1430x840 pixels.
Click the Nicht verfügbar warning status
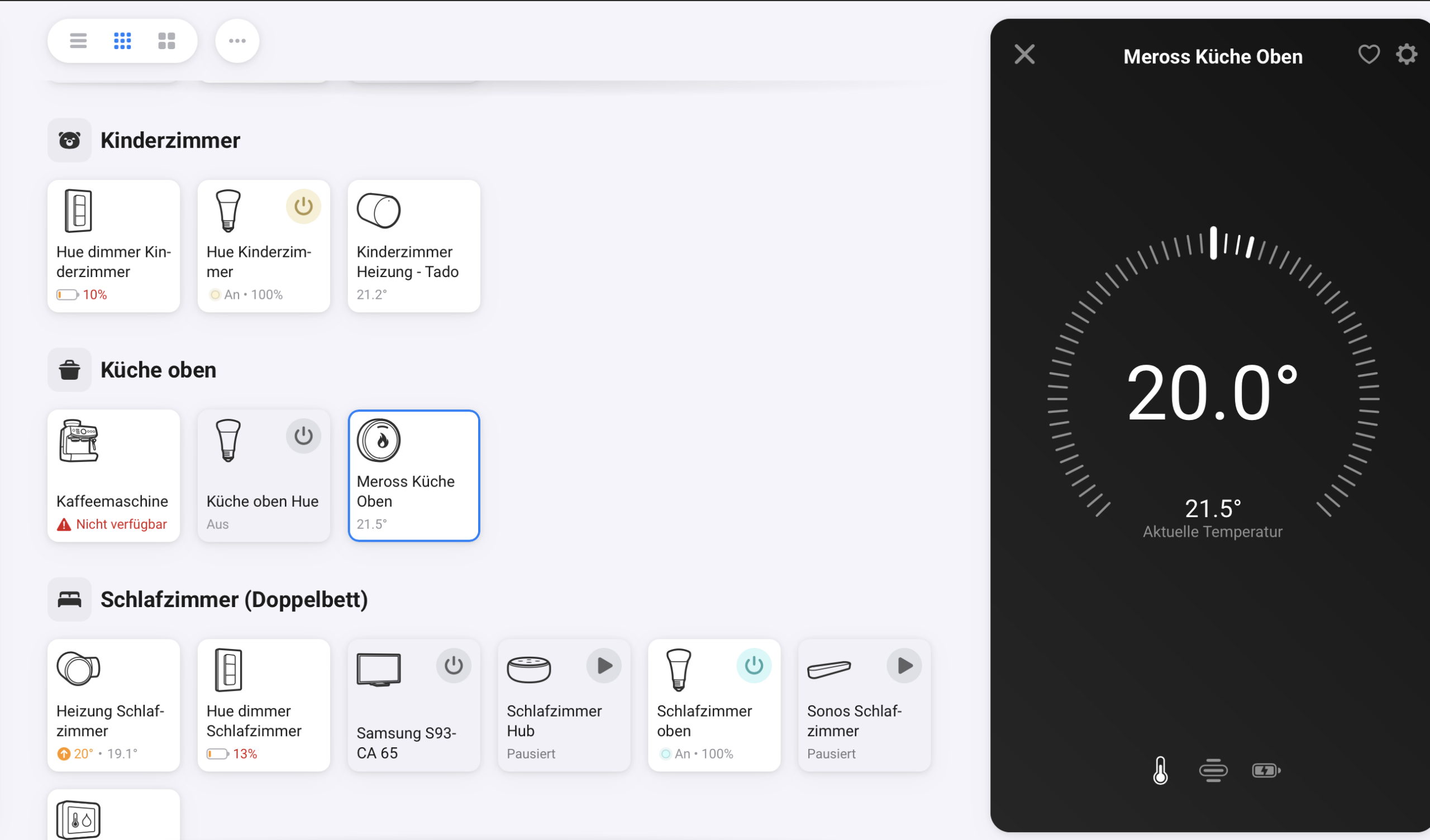pos(112,524)
